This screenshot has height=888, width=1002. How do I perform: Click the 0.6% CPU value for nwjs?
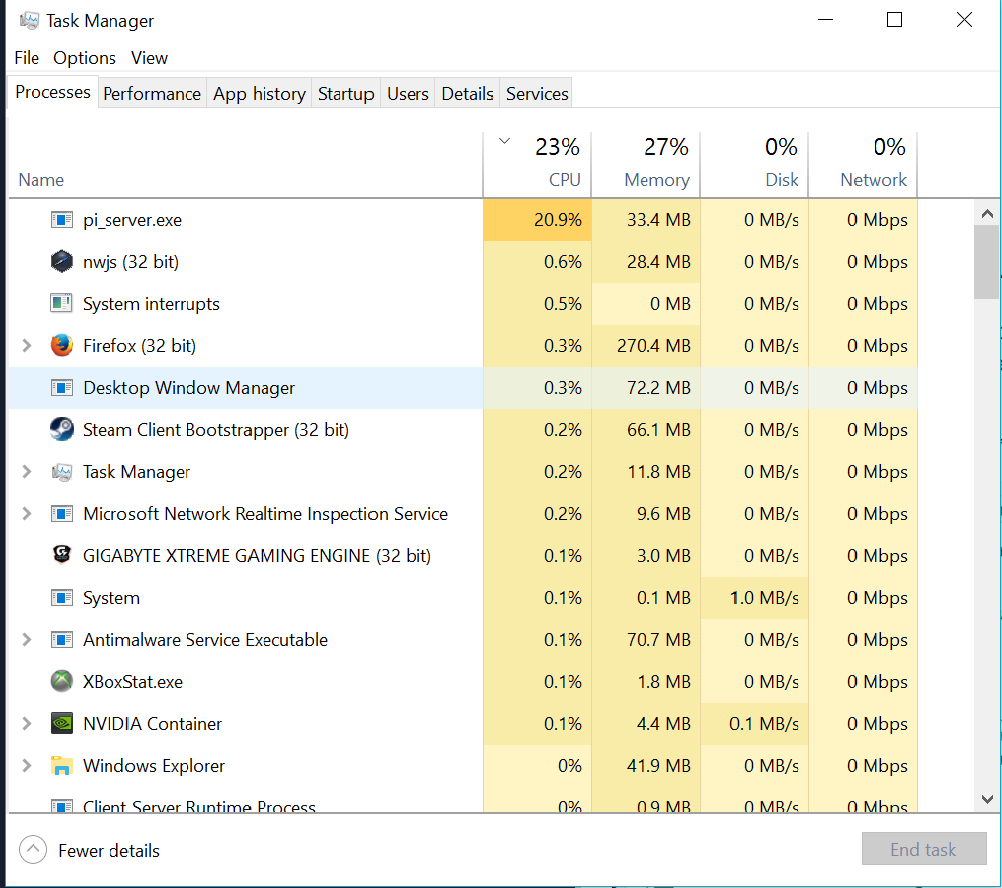[563, 262]
